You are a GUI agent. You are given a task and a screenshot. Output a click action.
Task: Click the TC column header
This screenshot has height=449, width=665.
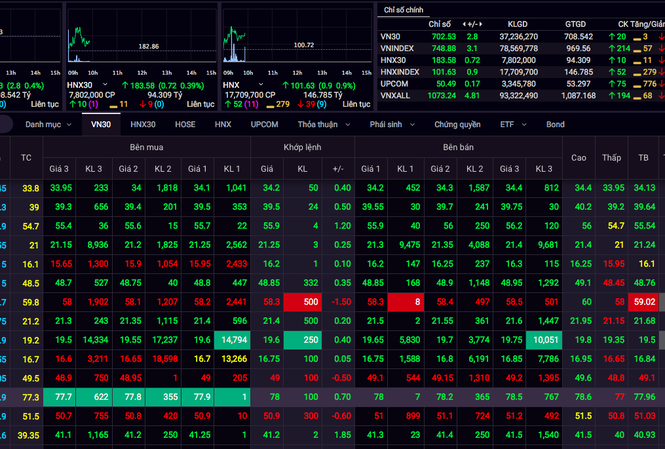26,158
